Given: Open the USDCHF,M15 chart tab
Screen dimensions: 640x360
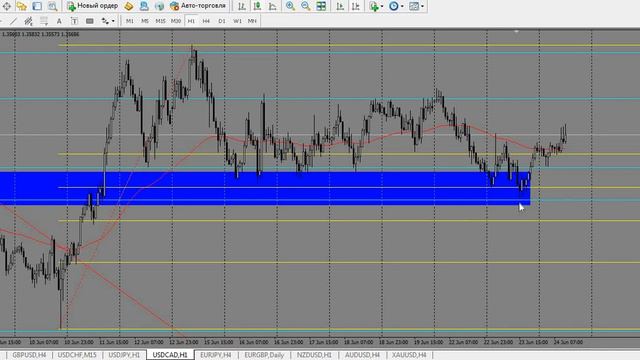Looking at the screenshot, I should 77,355.
